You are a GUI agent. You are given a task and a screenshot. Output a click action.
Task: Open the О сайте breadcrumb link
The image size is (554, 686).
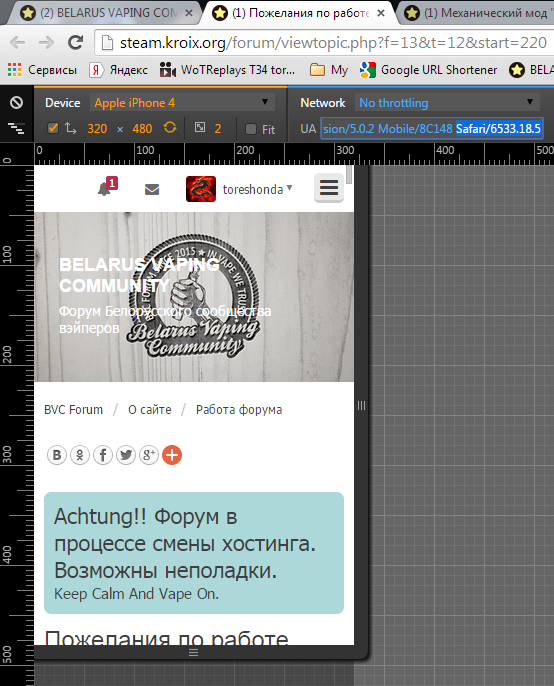point(150,410)
